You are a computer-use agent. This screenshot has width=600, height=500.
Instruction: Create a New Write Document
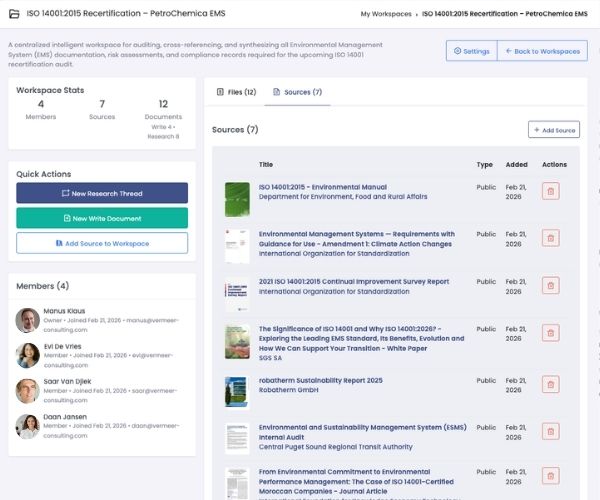pyautogui.click(x=102, y=218)
